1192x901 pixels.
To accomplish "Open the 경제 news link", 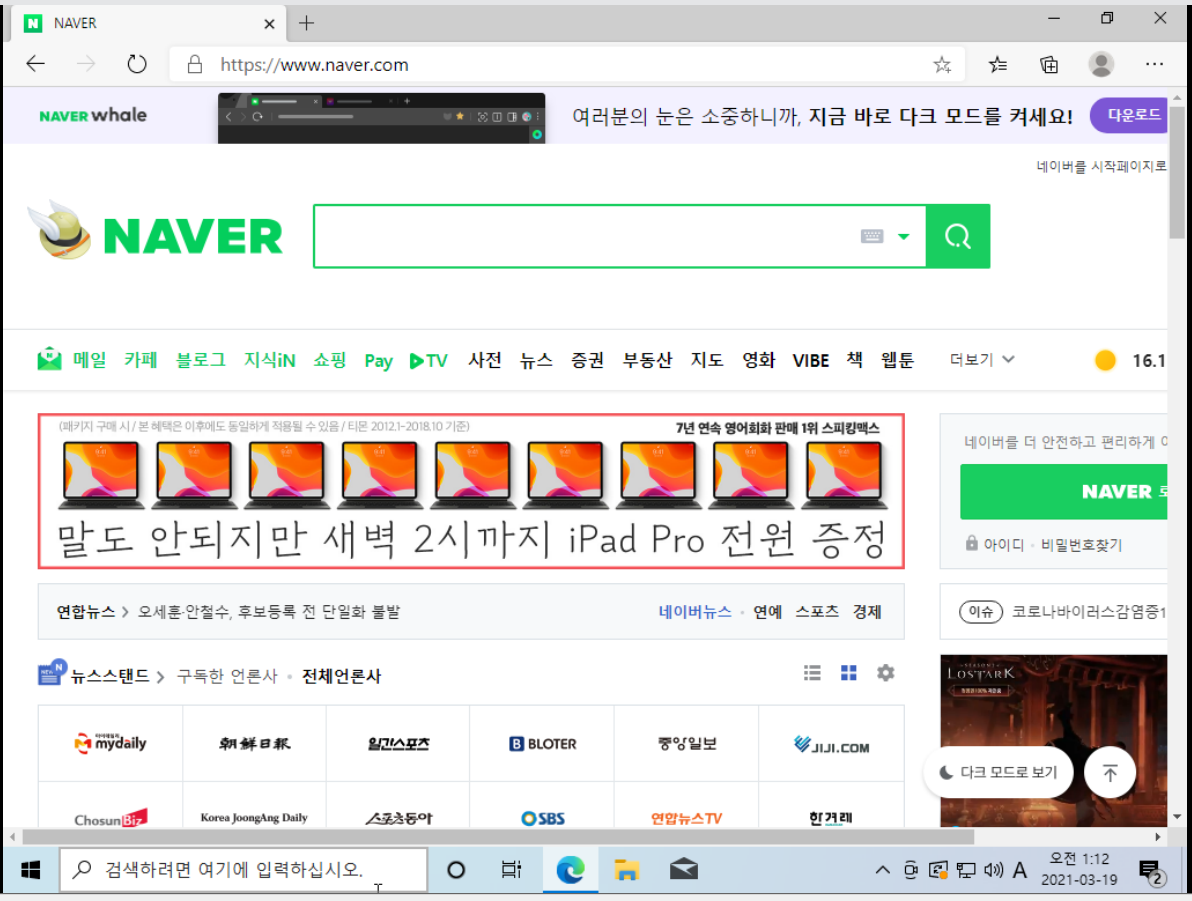I will [x=867, y=611].
